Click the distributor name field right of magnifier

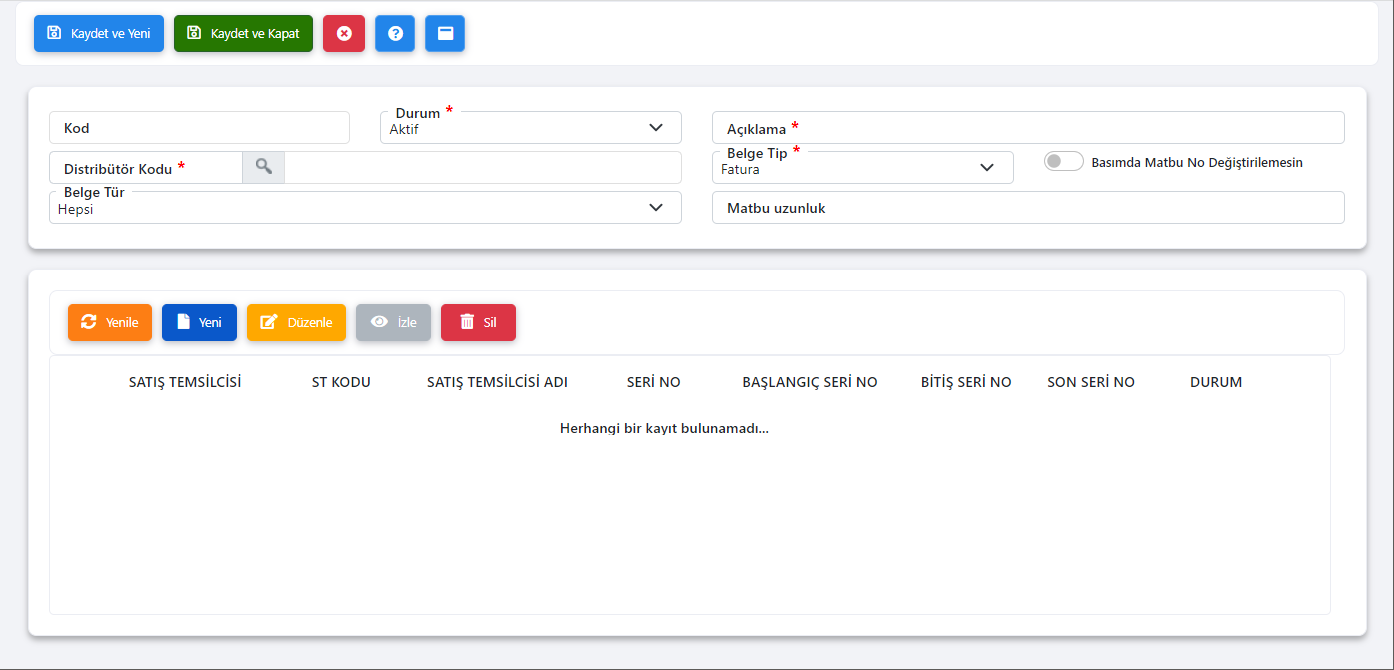point(483,168)
